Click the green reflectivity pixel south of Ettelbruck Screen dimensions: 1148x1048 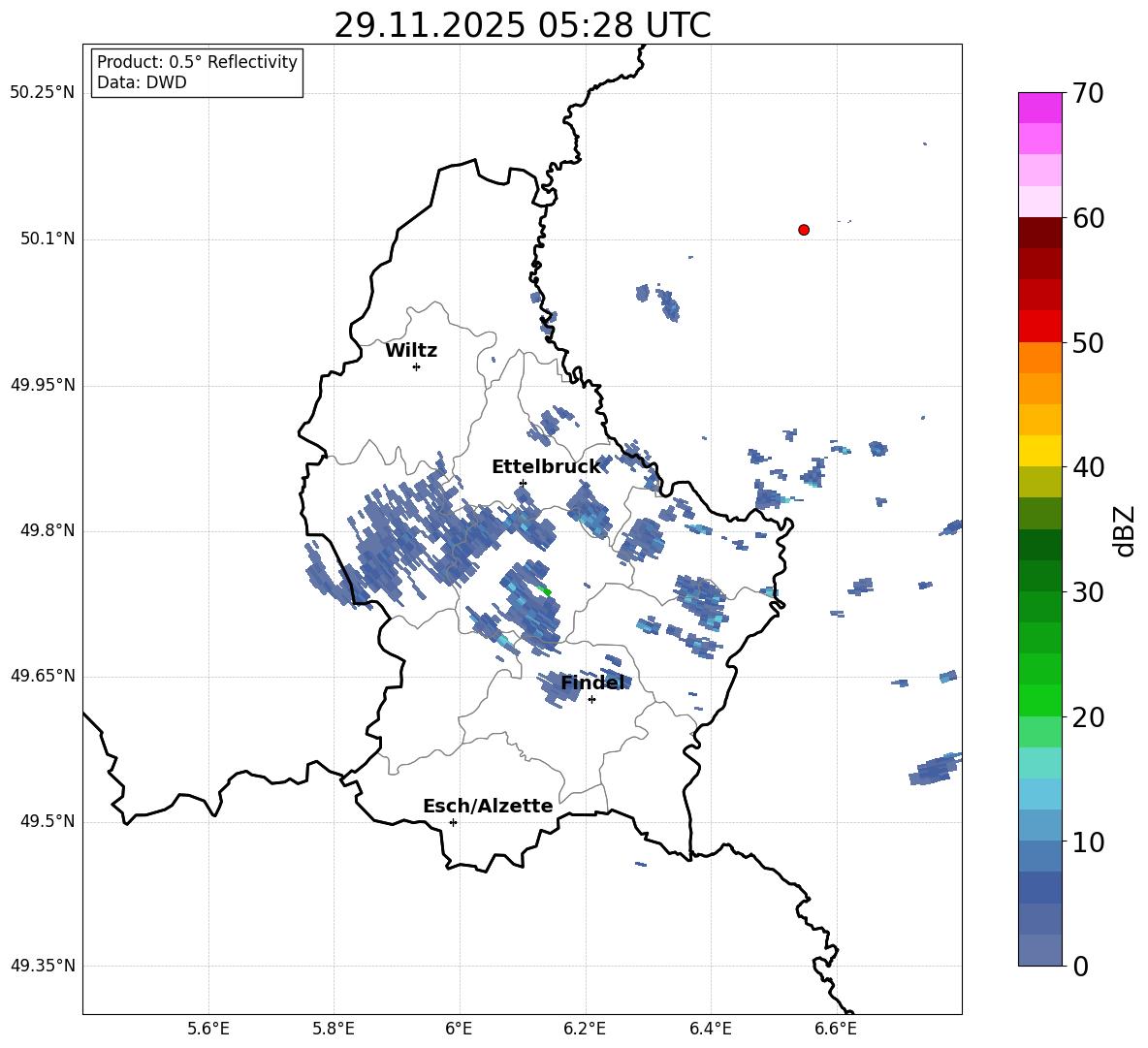545,589
